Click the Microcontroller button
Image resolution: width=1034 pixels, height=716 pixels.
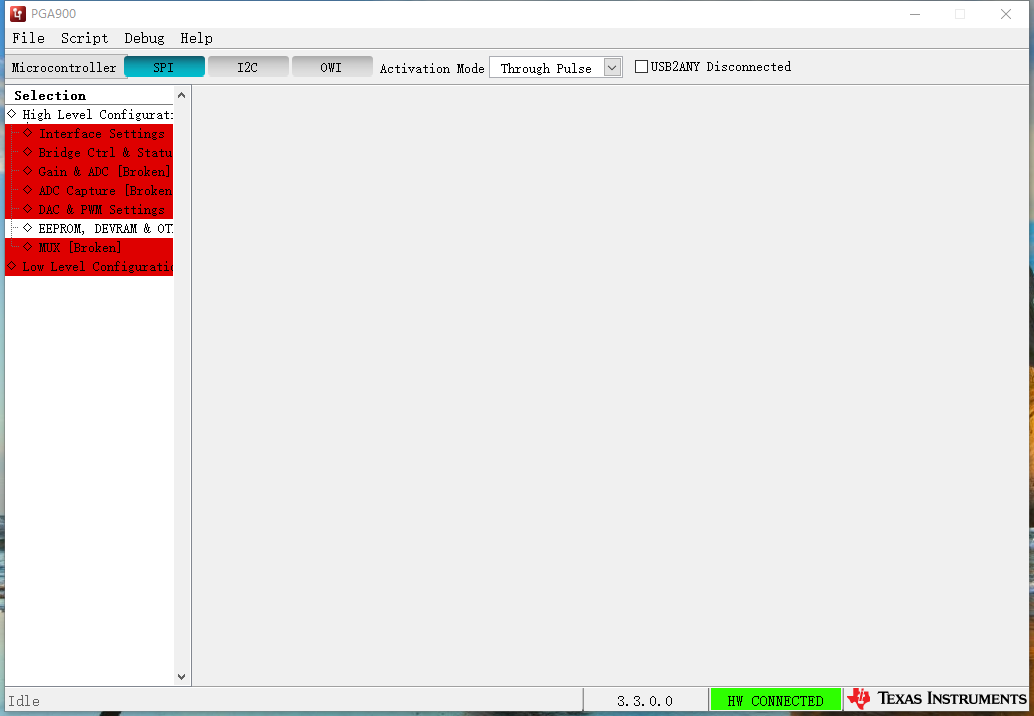pos(64,67)
